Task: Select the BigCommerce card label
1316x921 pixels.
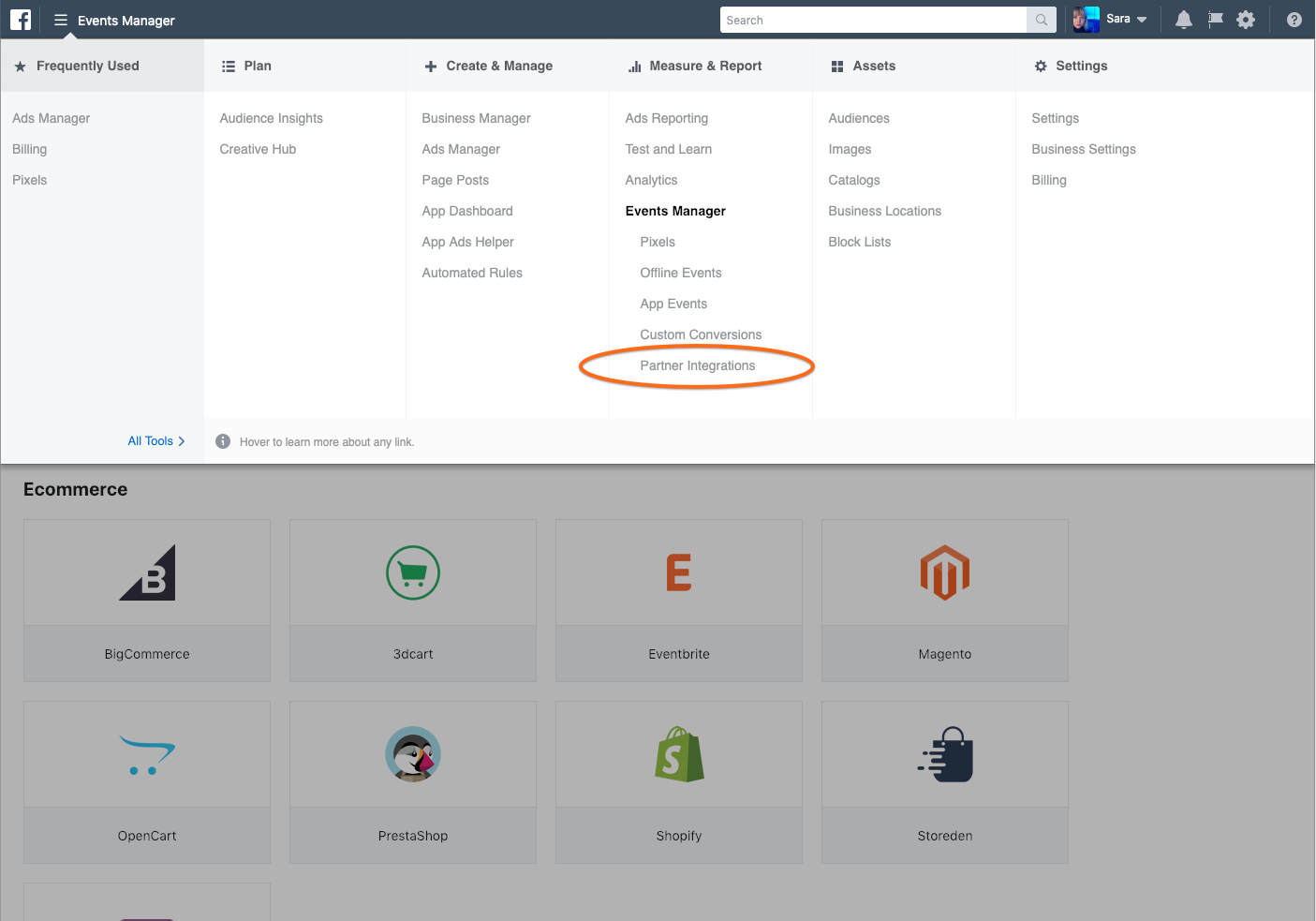Action: click(147, 654)
